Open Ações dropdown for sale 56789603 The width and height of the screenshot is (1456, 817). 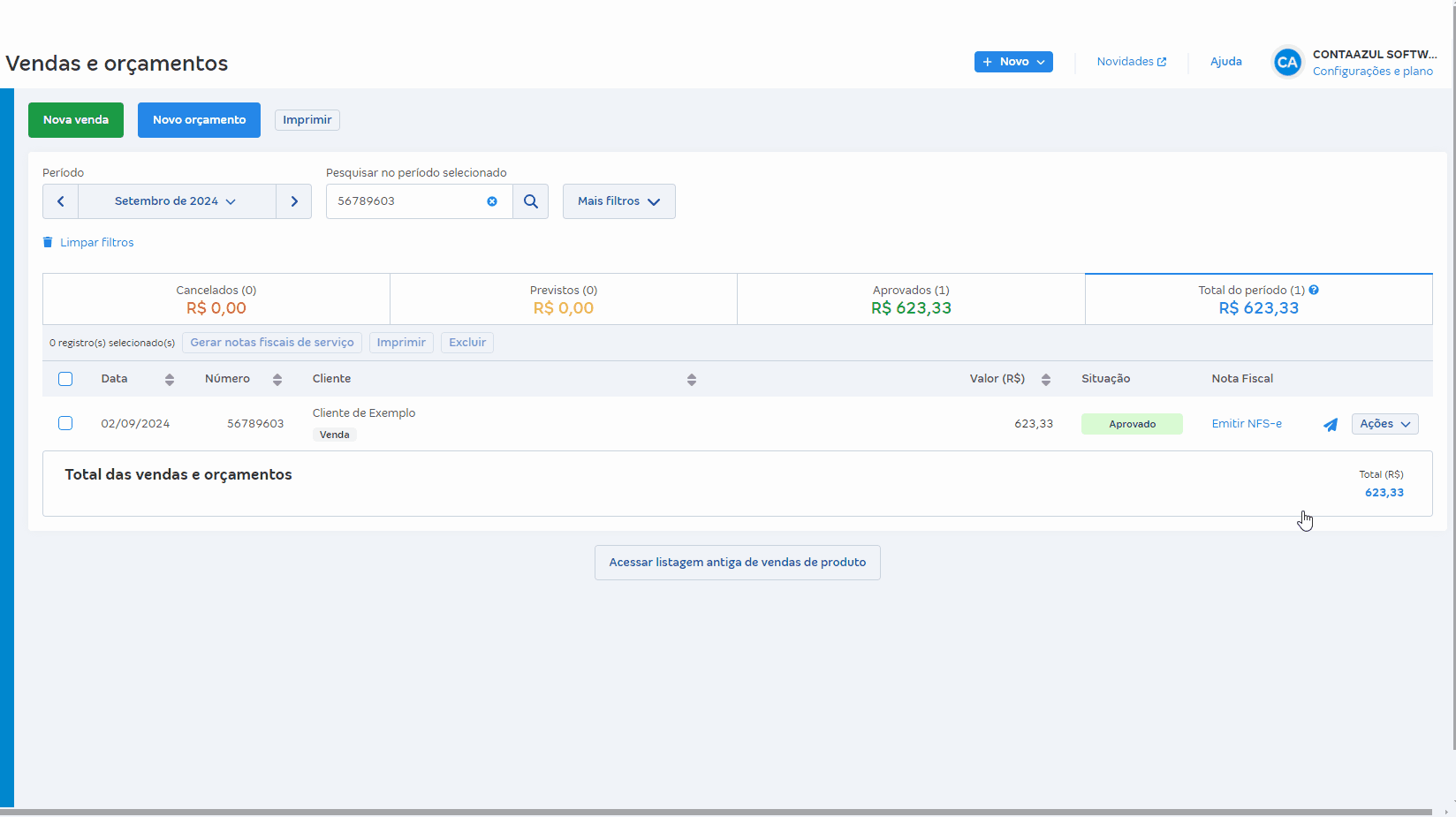click(1385, 424)
